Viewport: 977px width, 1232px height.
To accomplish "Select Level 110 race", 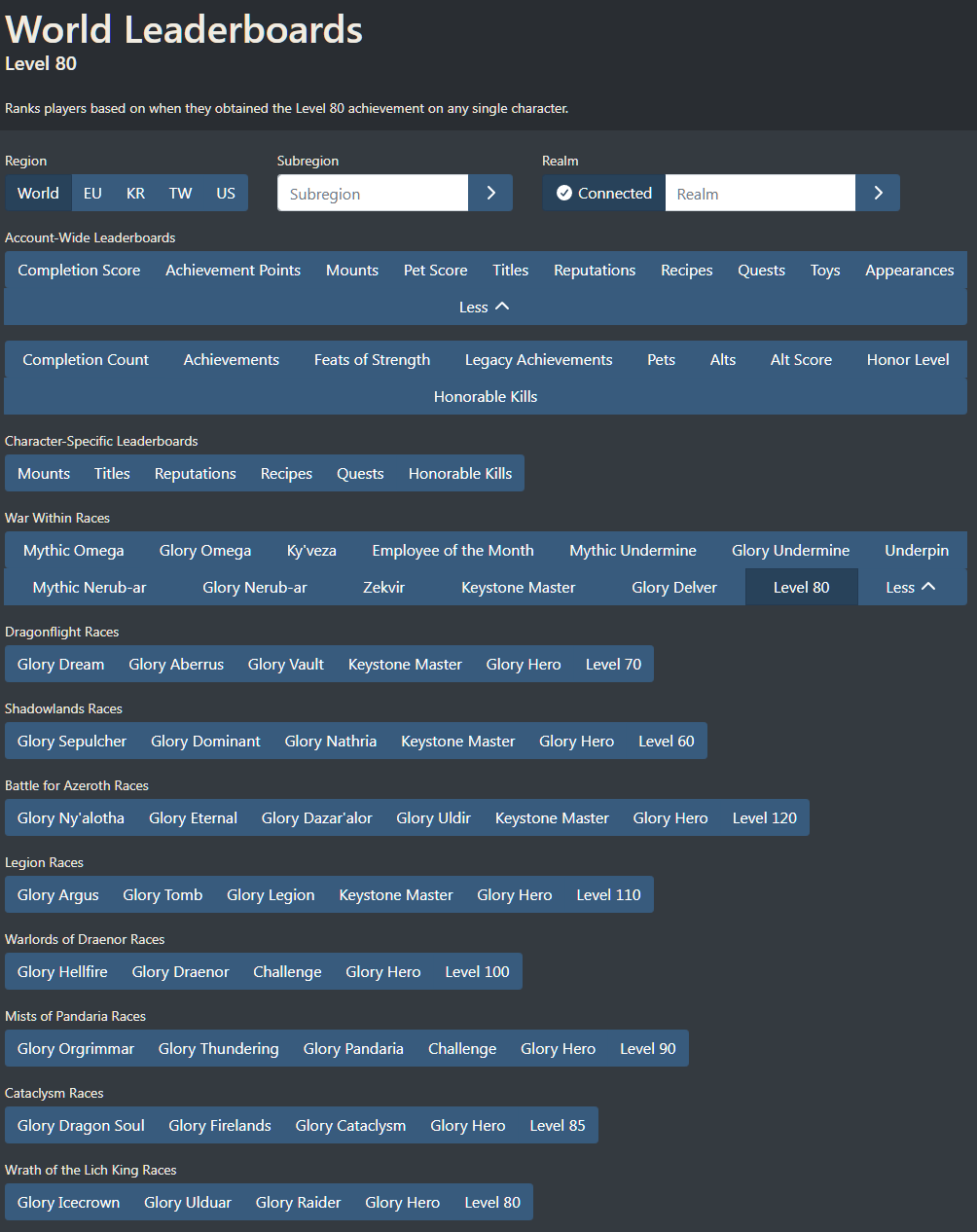I will [x=608, y=894].
